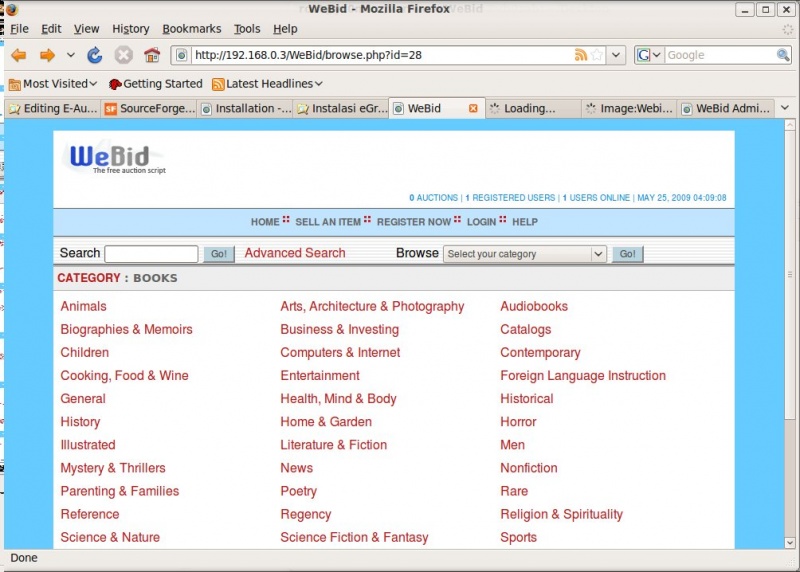The image size is (800, 572).
Task: Open the Advanced Search link
Action: [295, 253]
